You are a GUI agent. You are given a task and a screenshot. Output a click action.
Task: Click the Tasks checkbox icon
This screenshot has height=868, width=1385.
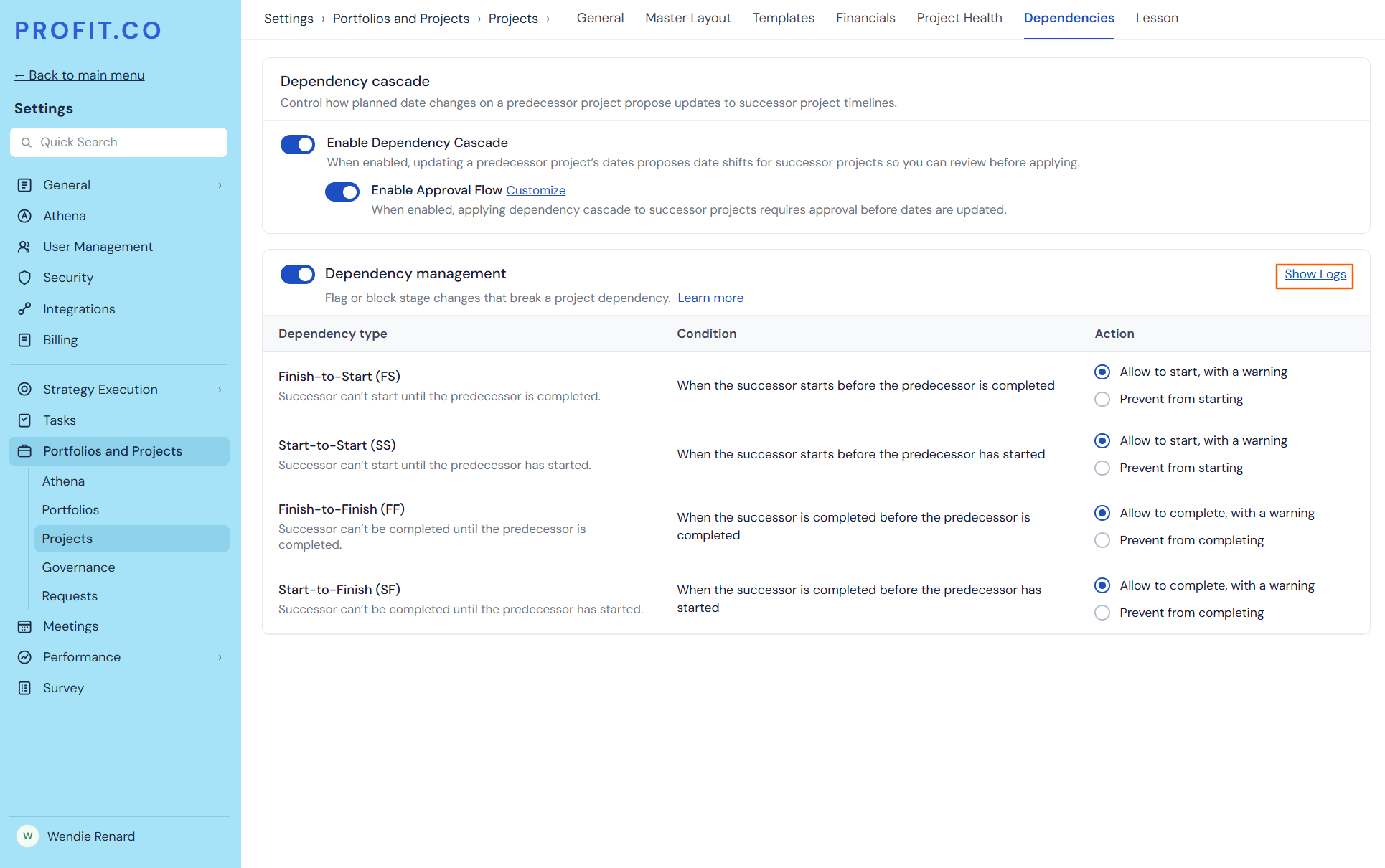[x=24, y=420]
